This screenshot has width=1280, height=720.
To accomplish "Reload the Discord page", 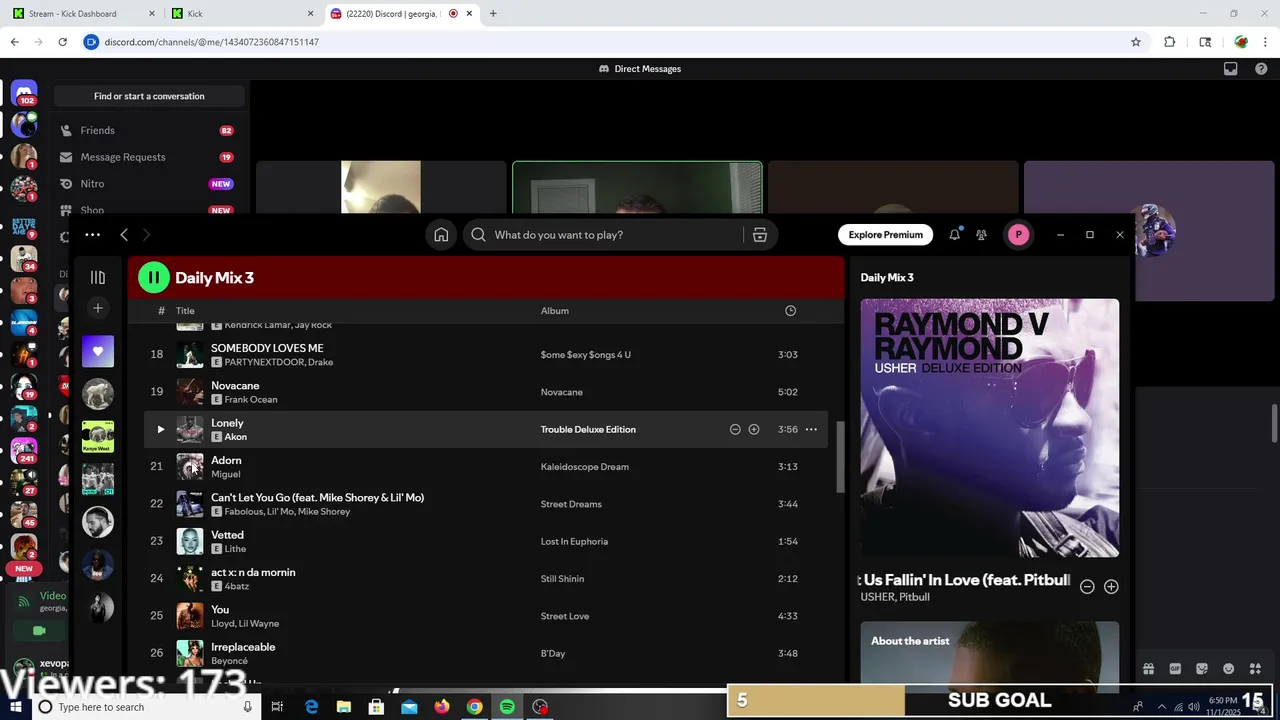I will 62,42.
